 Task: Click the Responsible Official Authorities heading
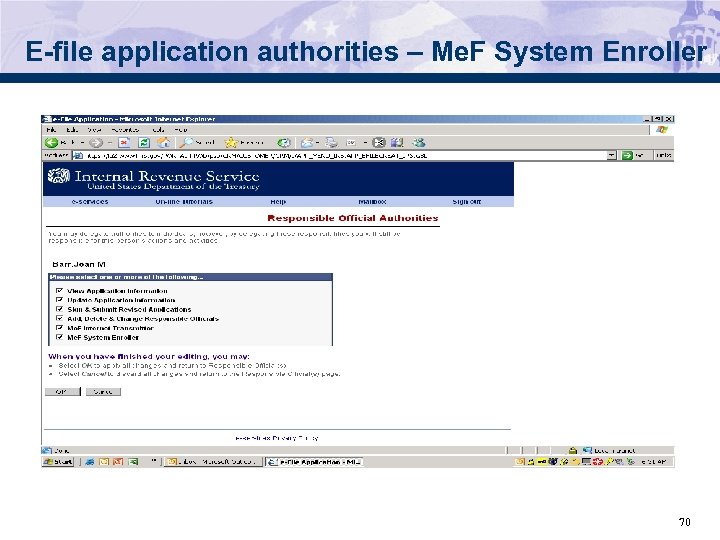tap(353, 218)
